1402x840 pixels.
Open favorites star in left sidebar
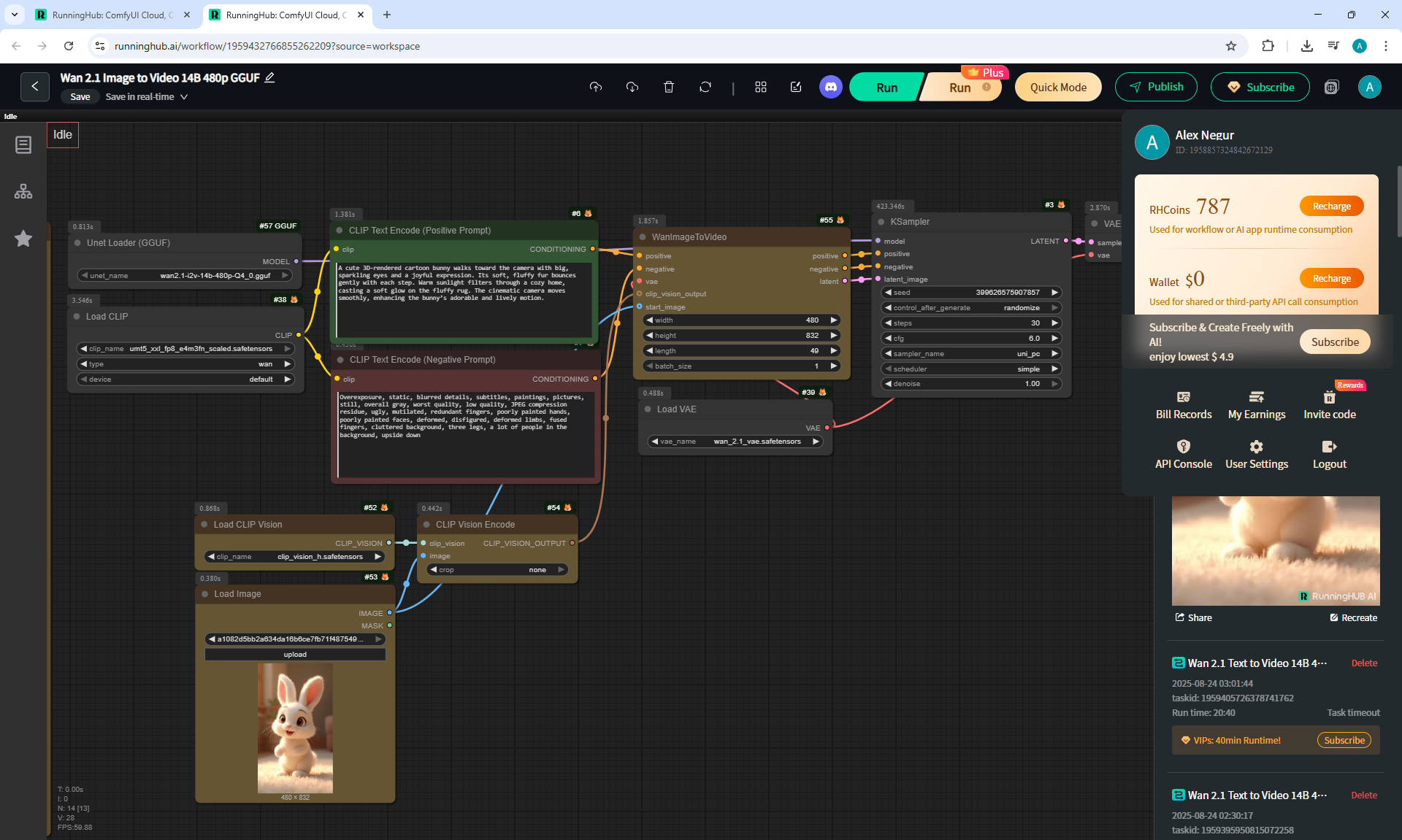click(23, 239)
